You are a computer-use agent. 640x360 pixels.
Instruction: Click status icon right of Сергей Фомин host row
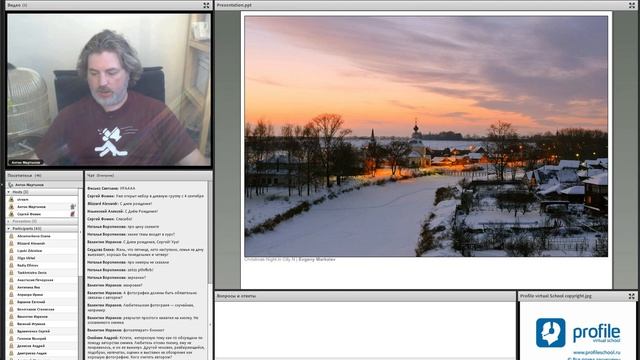[73, 214]
